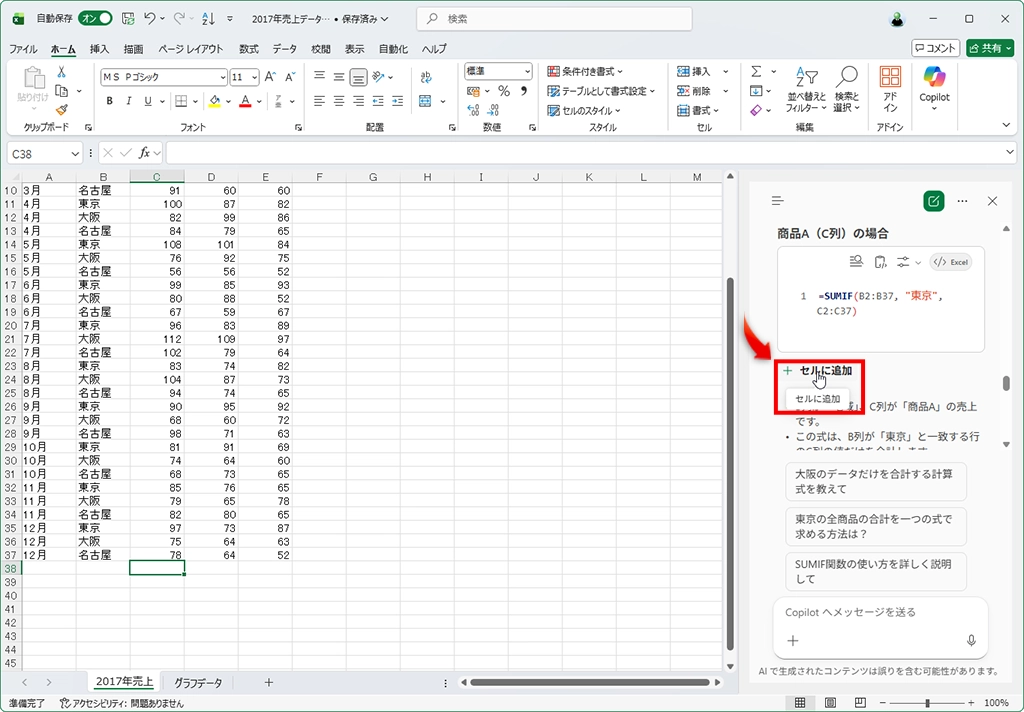
Task: Switch to the グラフデータ sheet tab
Action: click(198, 683)
